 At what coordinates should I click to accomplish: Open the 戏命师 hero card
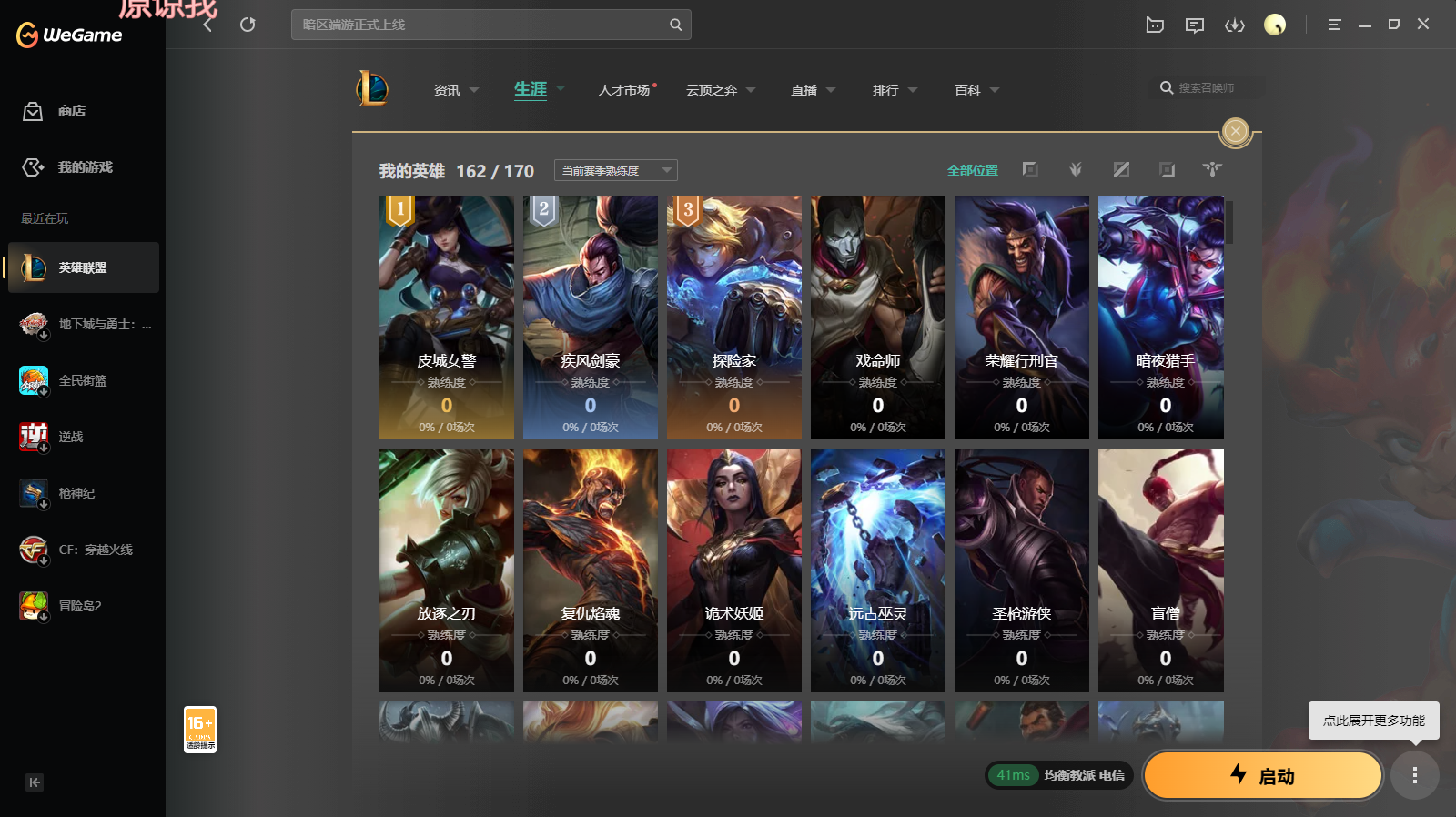[878, 318]
